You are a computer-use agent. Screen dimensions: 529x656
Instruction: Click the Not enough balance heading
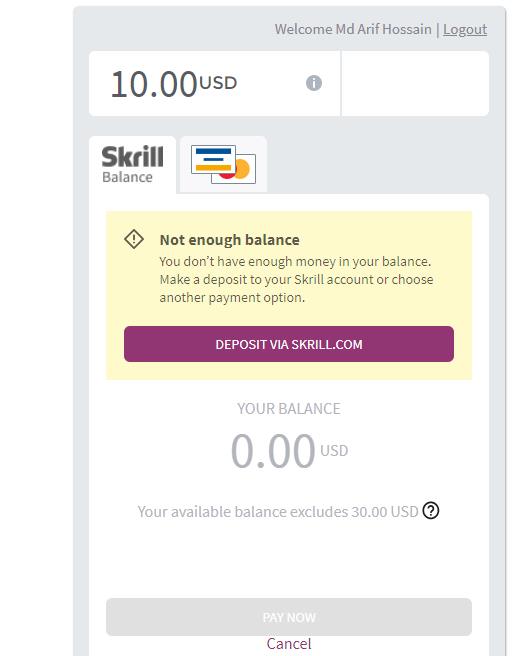point(230,240)
